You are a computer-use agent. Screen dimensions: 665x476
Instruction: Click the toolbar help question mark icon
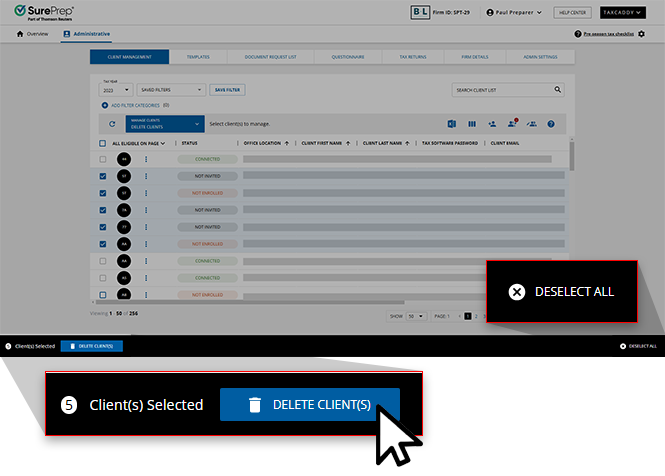click(x=551, y=124)
